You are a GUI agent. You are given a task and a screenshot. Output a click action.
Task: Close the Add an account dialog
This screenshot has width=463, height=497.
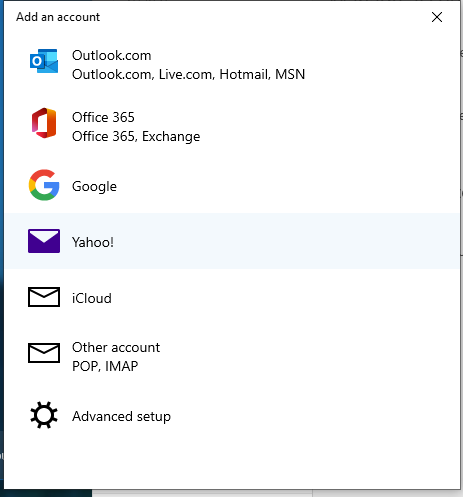tap(437, 17)
